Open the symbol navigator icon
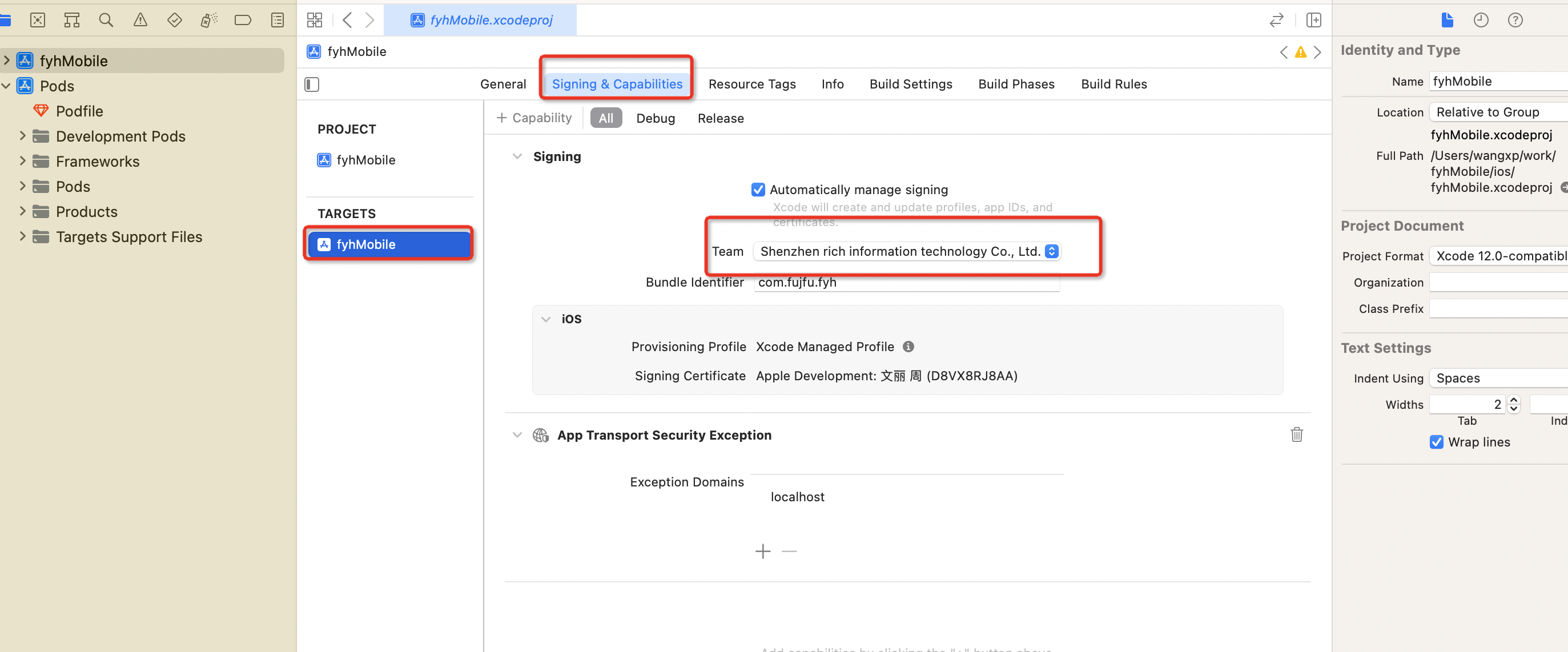Screen dimensions: 1568x652 [x=72, y=20]
